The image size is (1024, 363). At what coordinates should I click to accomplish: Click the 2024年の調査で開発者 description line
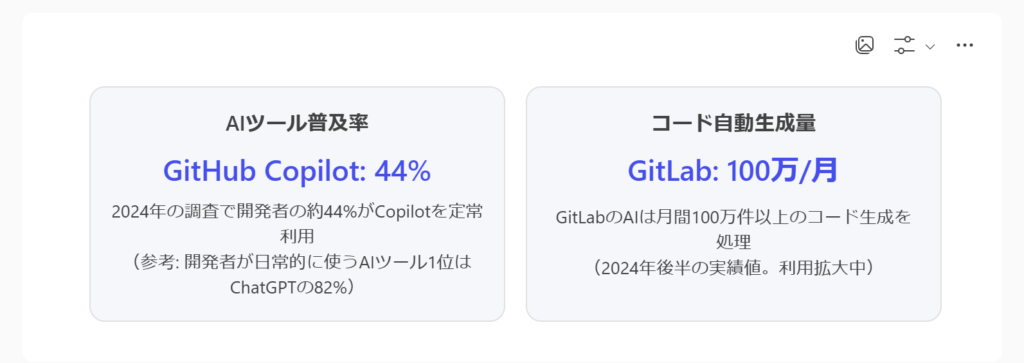pos(297,212)
